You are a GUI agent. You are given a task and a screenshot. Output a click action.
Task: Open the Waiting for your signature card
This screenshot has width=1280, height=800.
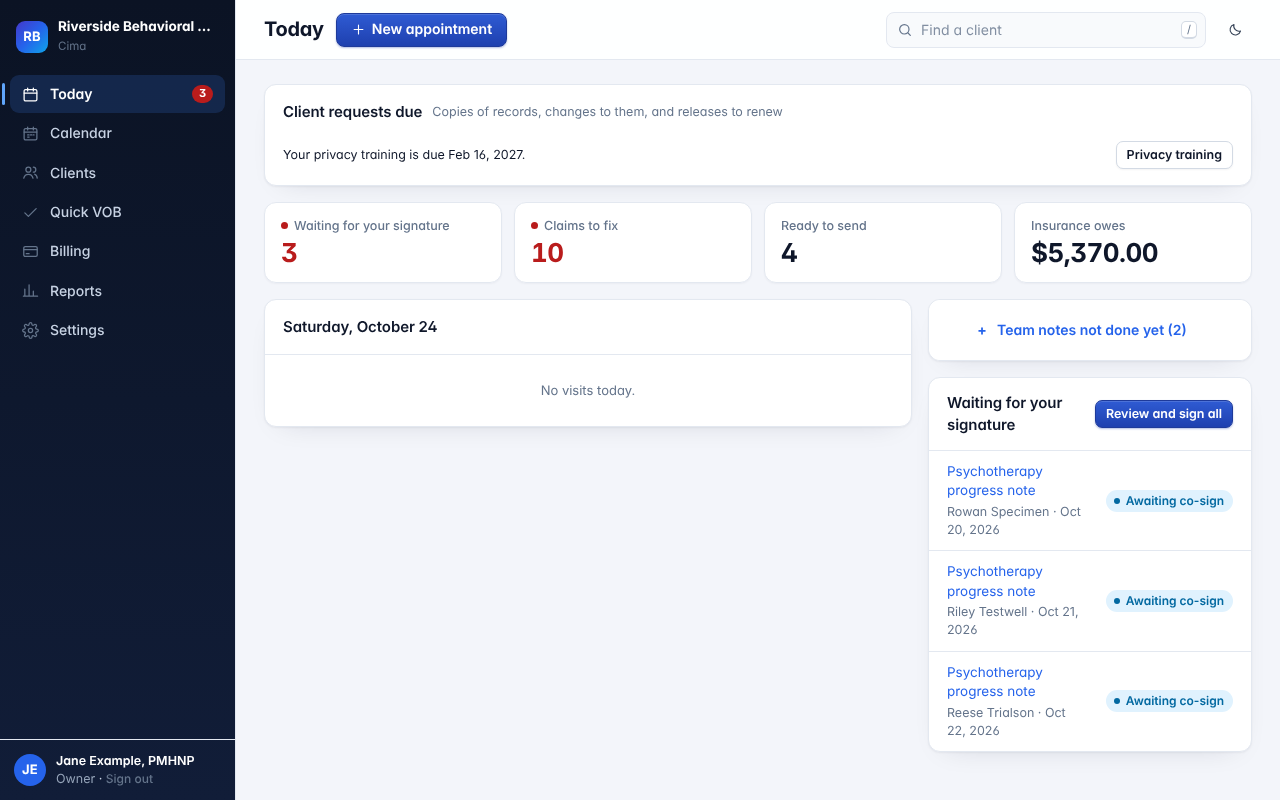pos(383,243)
